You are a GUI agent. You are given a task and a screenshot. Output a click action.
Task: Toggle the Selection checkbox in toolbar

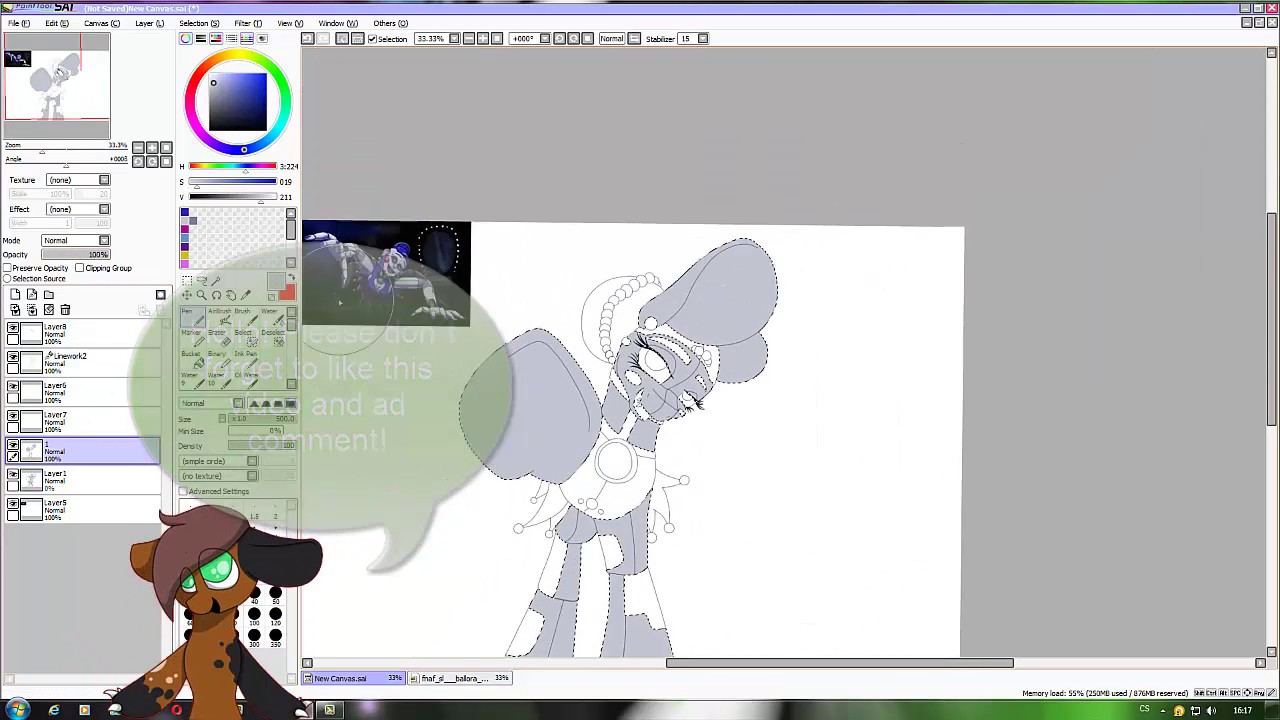[x=372, y=39]
